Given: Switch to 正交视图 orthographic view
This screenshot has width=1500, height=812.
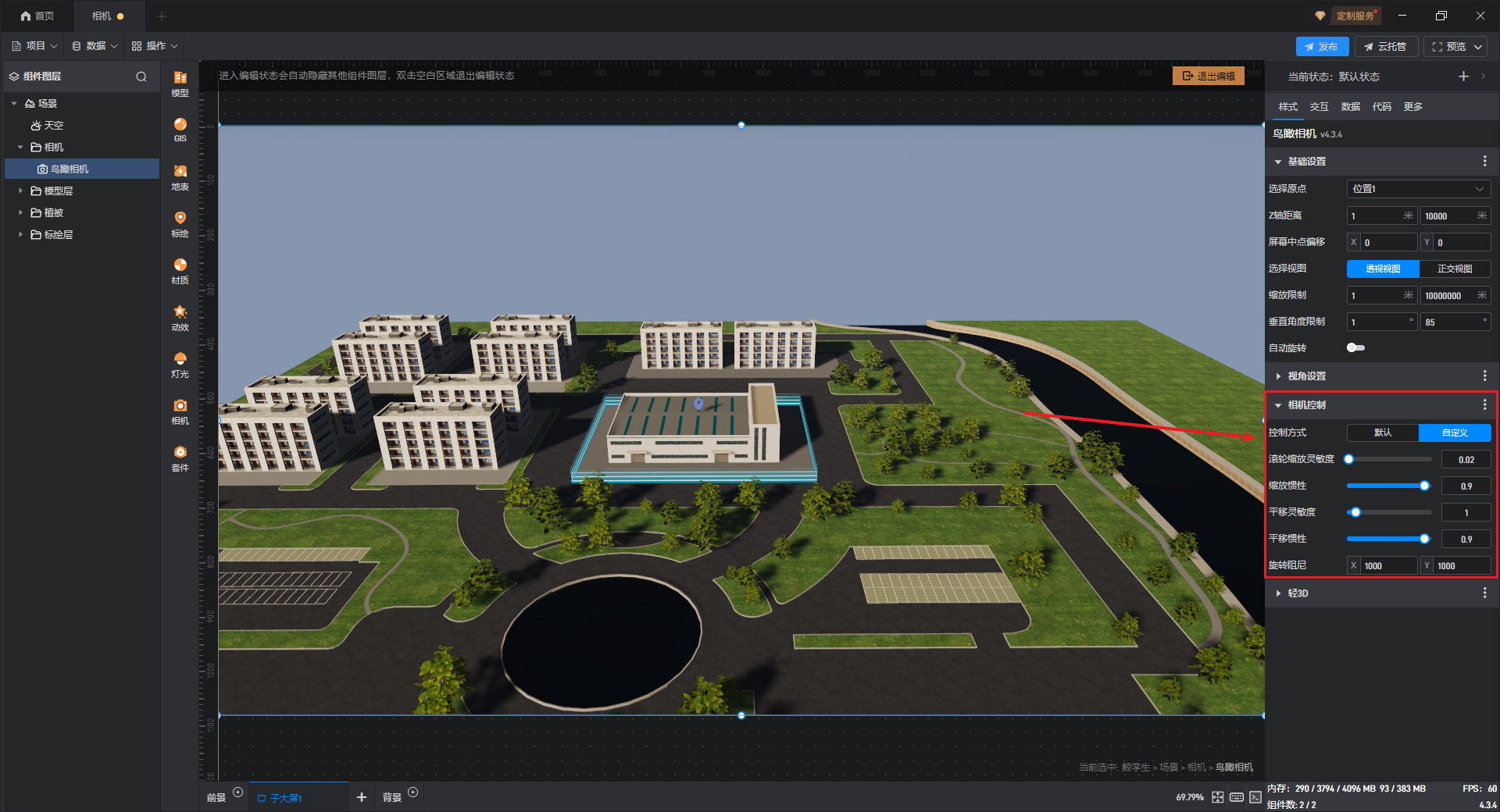Looking at the screenshot, I should tap(1454, 269).
